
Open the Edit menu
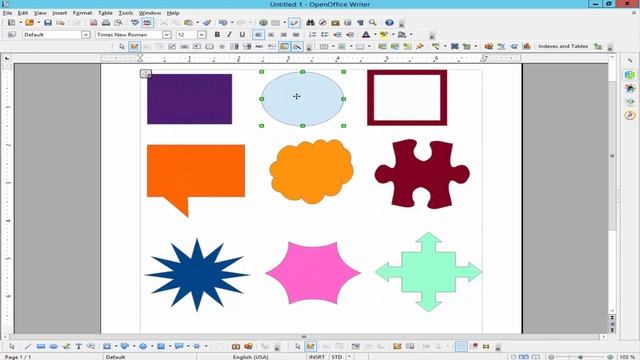coord(23,13)
